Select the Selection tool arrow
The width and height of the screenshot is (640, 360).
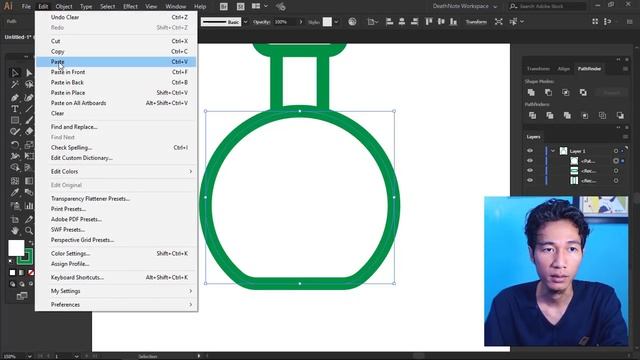click(x=15, y=73)
